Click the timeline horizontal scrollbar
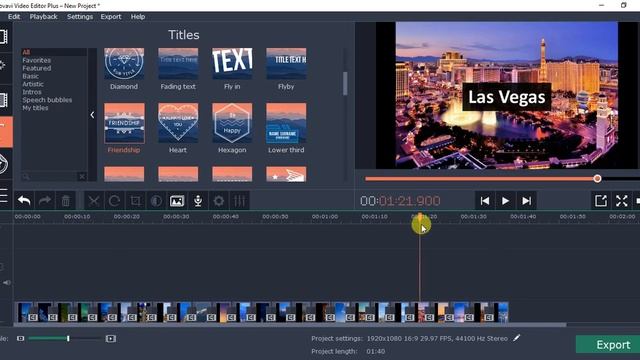The height and width of the screenshot is (360, 640). pyautogui.click(x=290, y=325)
